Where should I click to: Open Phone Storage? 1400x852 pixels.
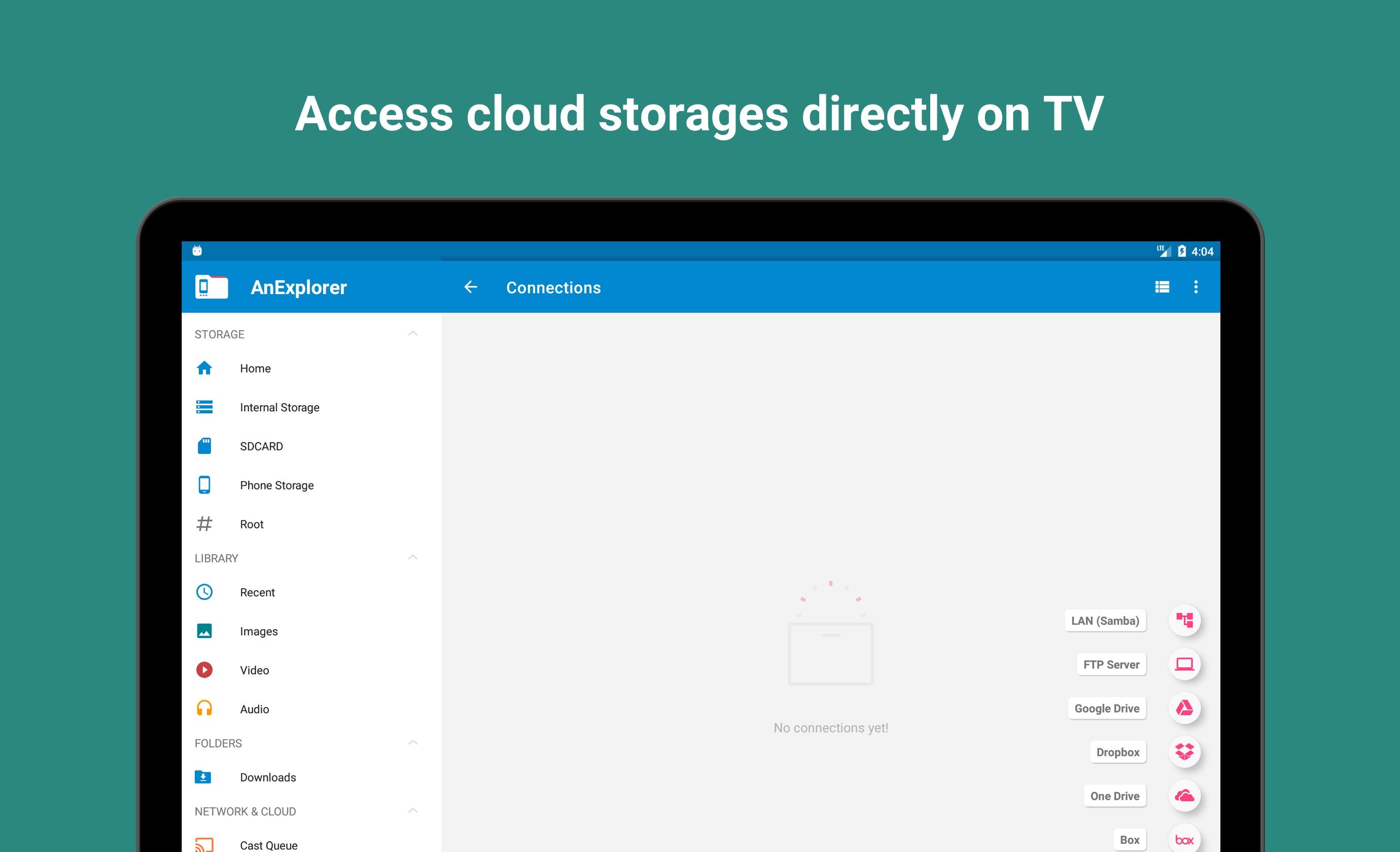[311, 484]
